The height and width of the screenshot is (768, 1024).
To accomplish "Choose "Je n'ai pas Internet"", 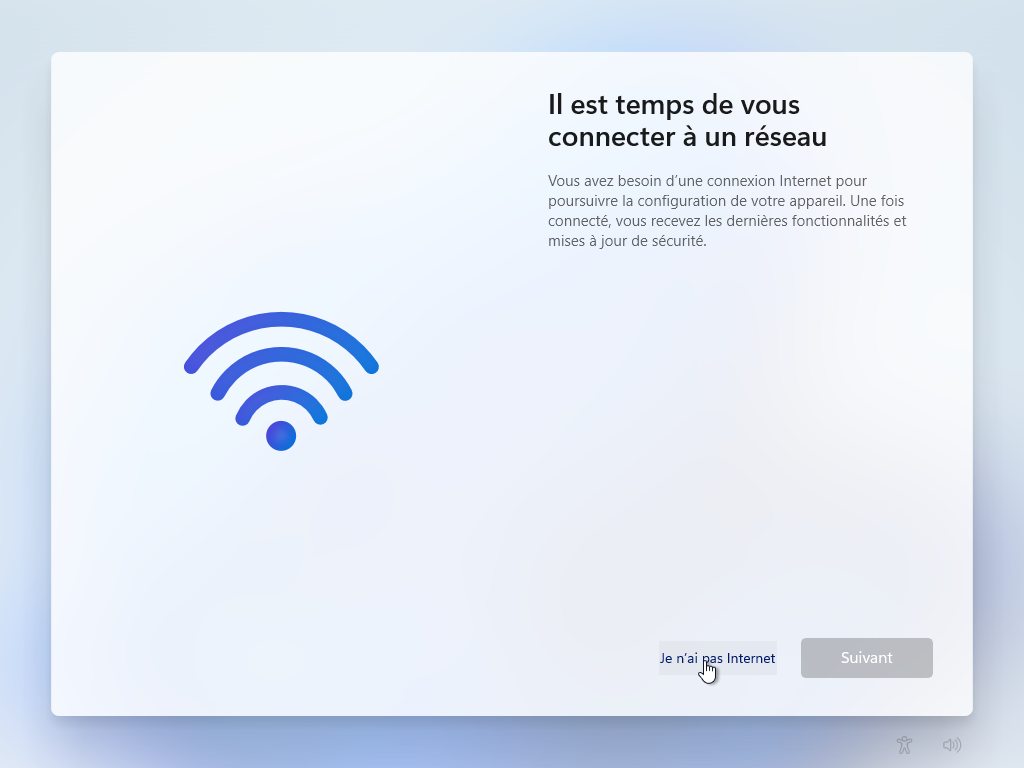I will point(718,658).
